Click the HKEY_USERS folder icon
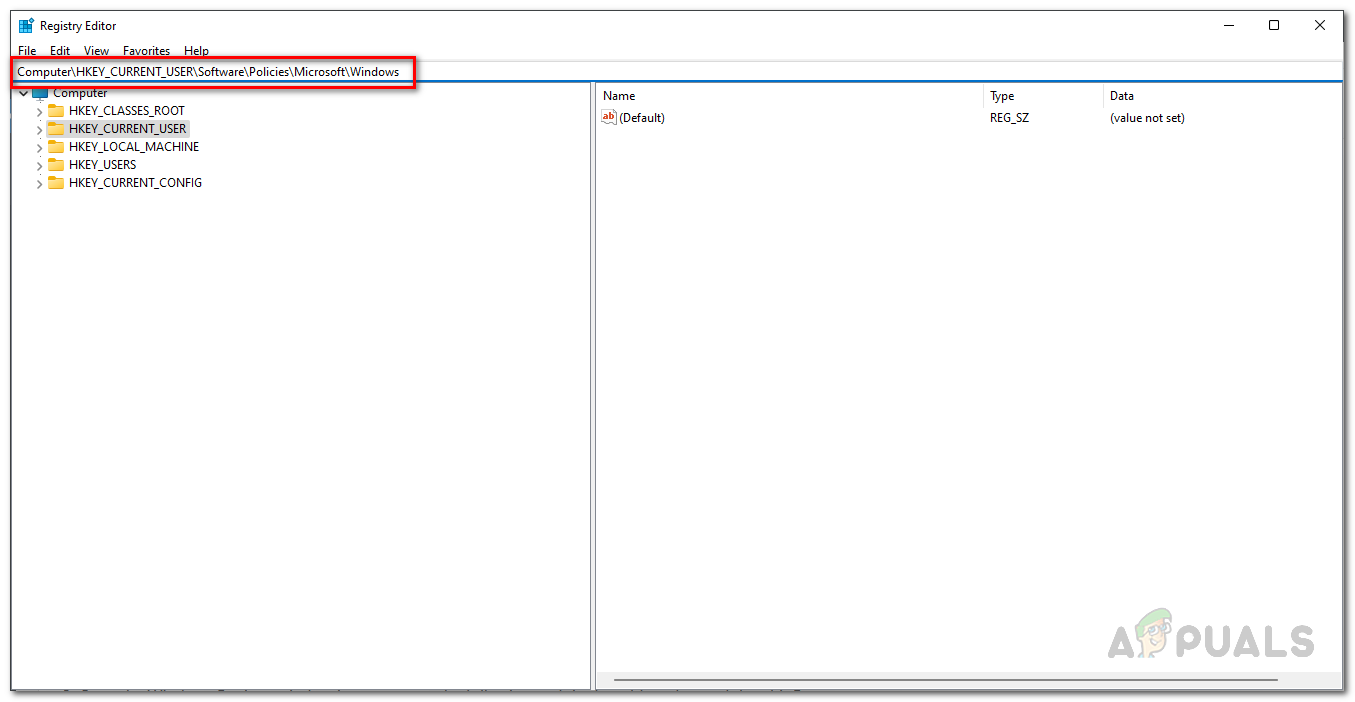The width and height of the screenshot is (1355, 702). [x=56, y=165]
